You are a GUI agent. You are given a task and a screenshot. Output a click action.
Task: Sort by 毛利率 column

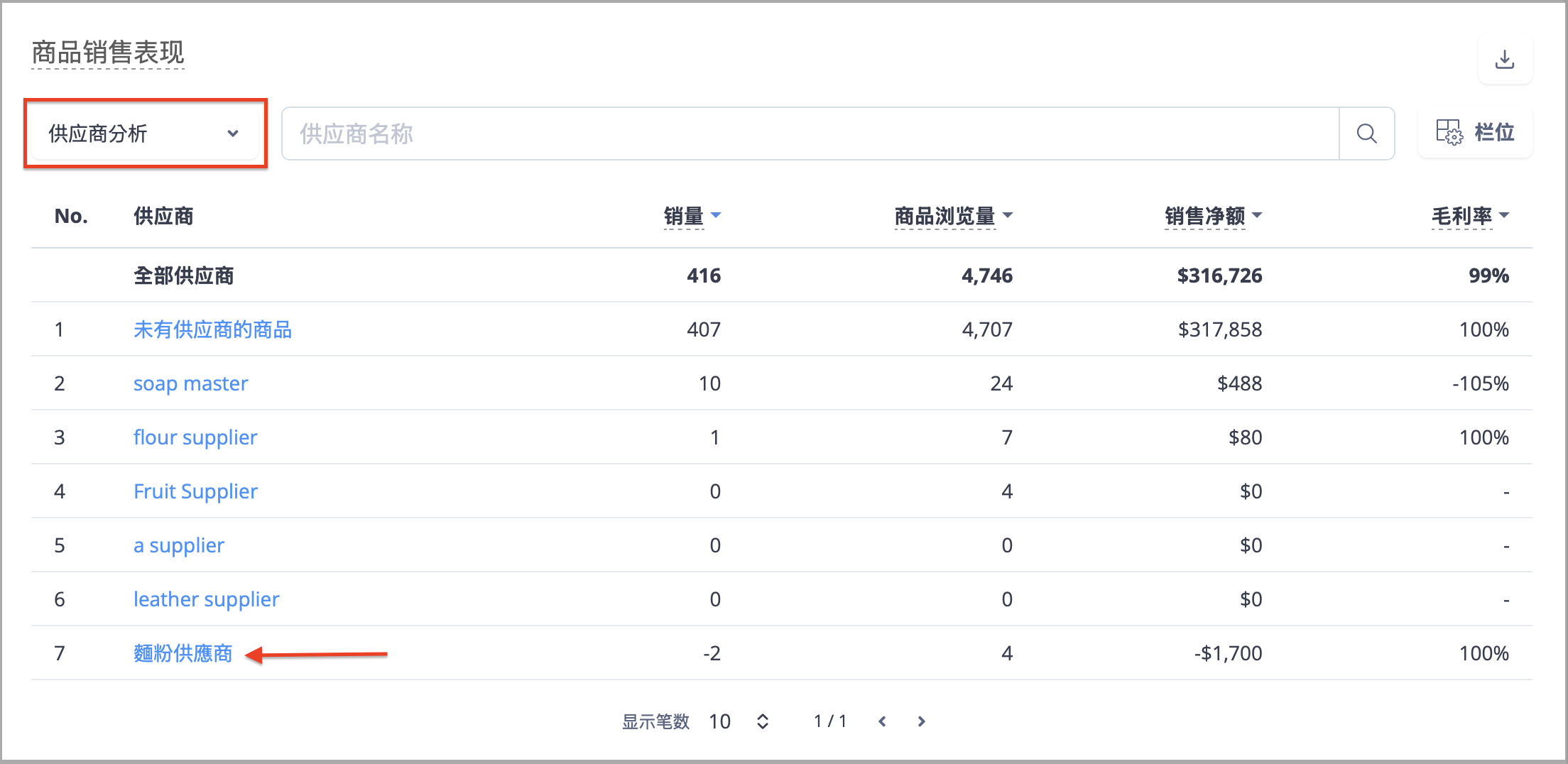[x=1470, y=216]
